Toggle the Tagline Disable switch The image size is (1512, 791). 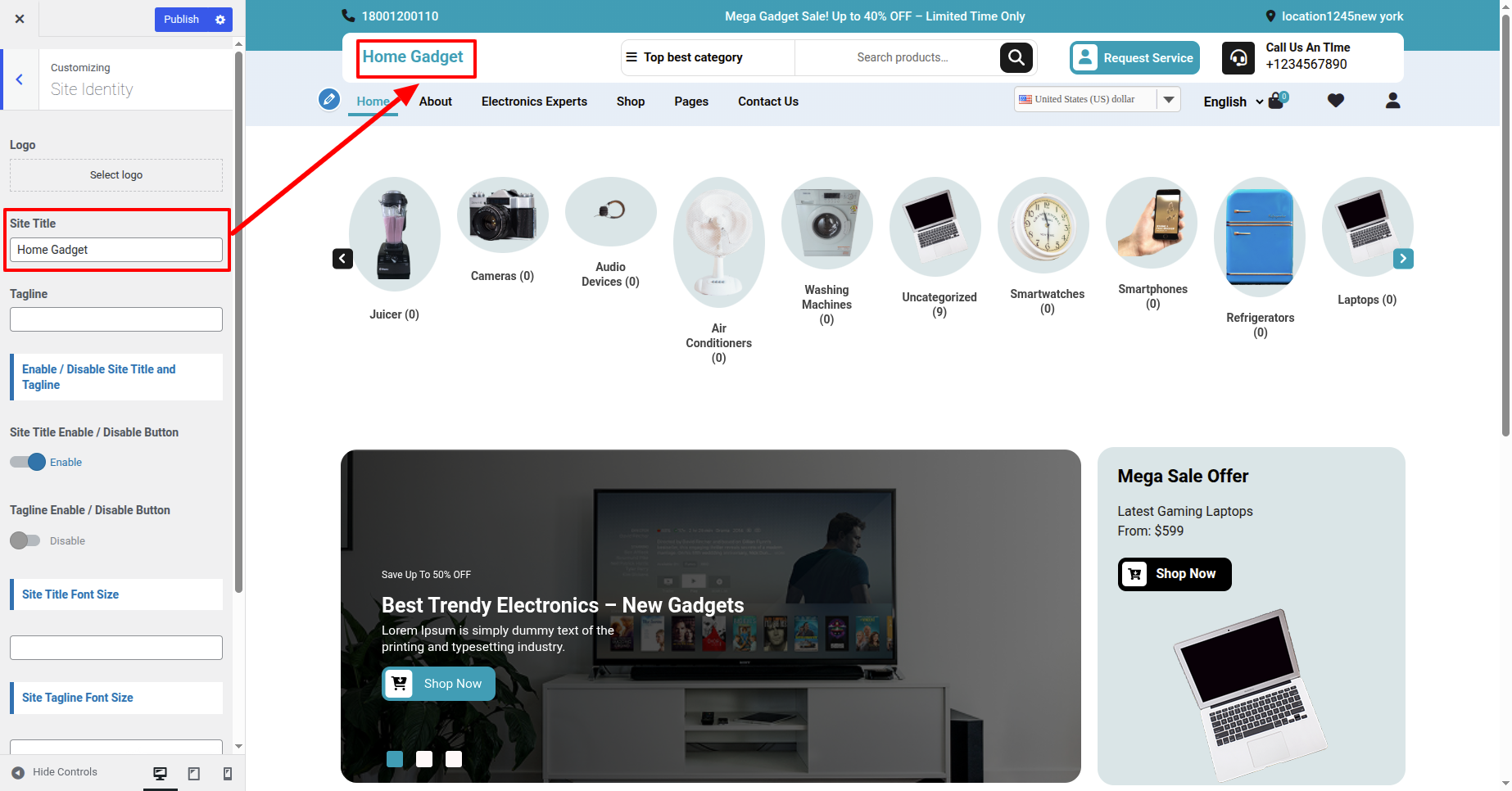point(25,540)
